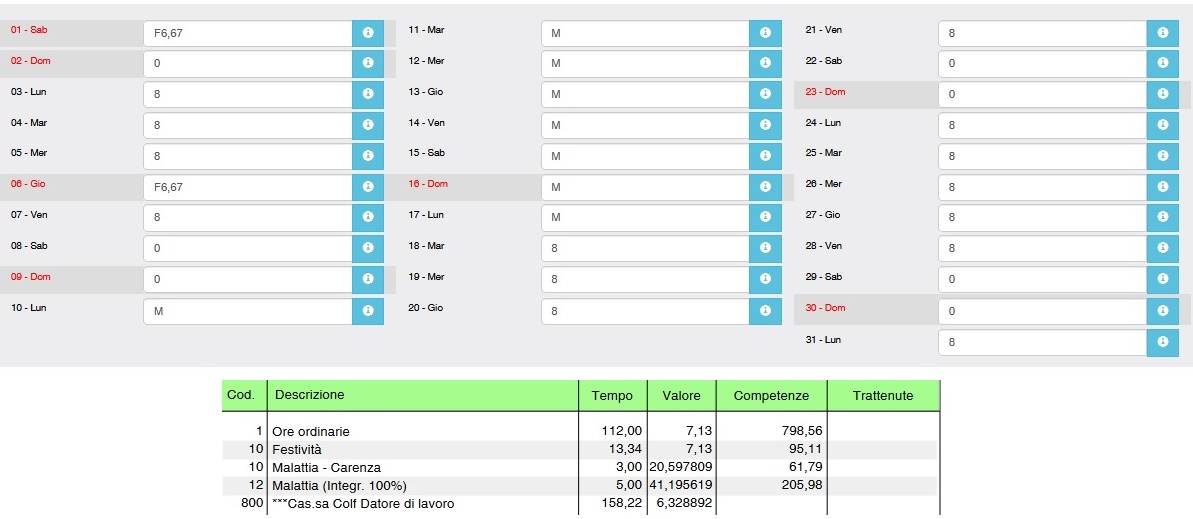The width and height of the screenshot is (1193, 519).
Task: Click the hours field for 03 - Lun
Action: click(x=247, y=95)
